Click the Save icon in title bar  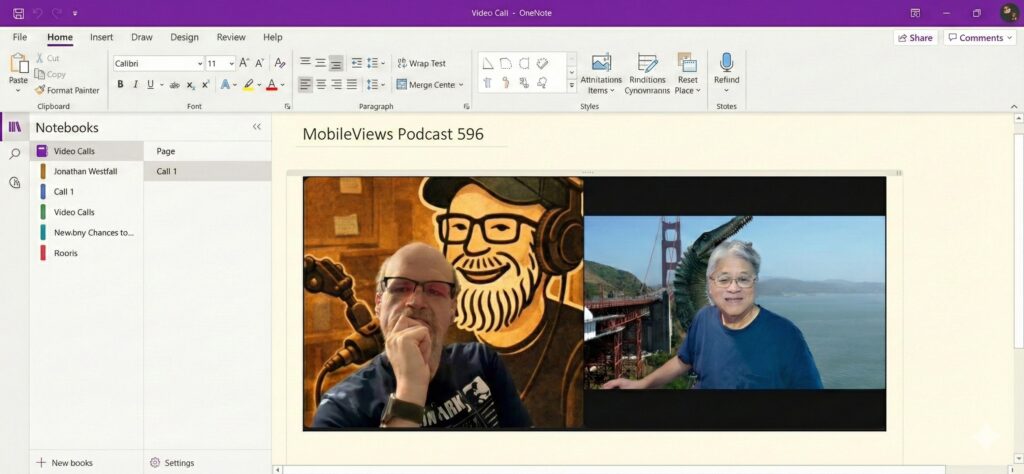[x=18, y=13]
